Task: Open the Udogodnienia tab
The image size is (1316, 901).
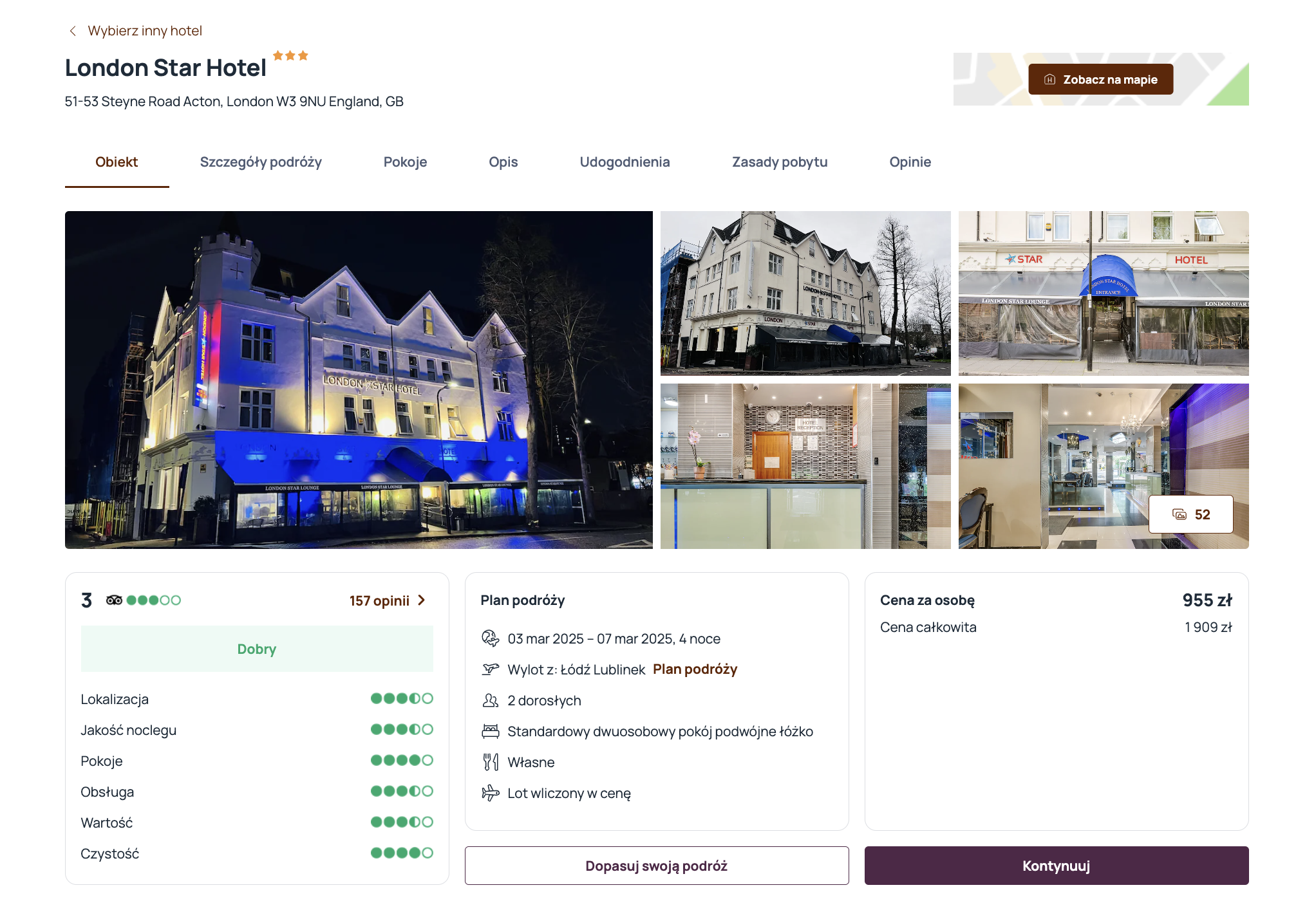Action: tap(625, 162)
